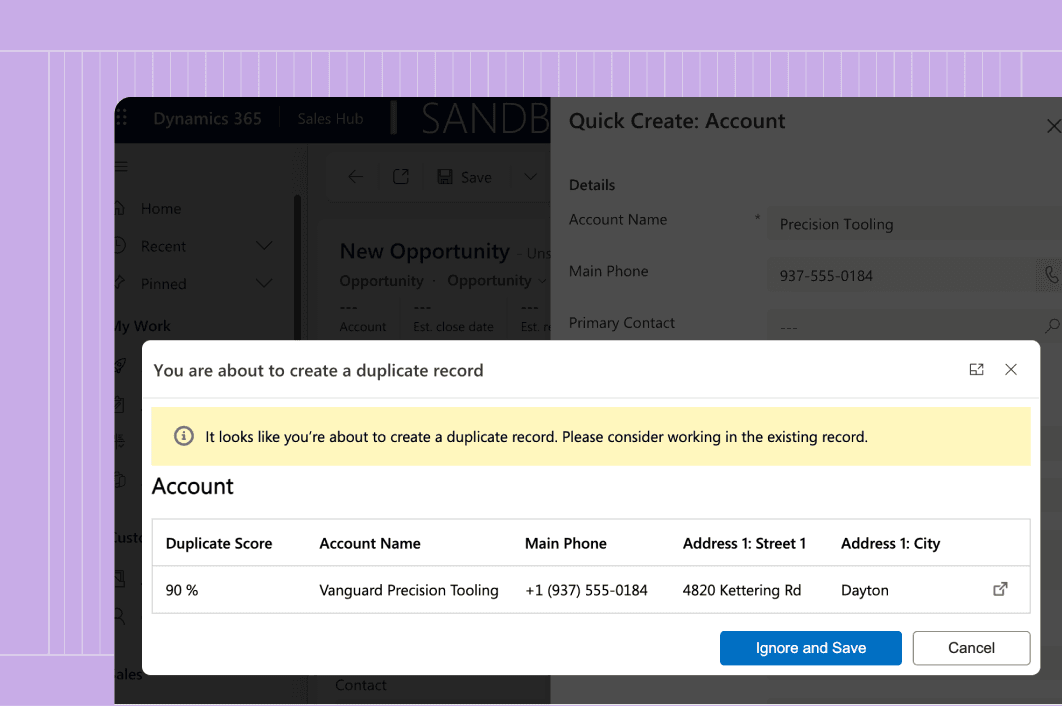
Task: Open the Dynamics 365 app launcher
Action: click(x=122, y=119)
